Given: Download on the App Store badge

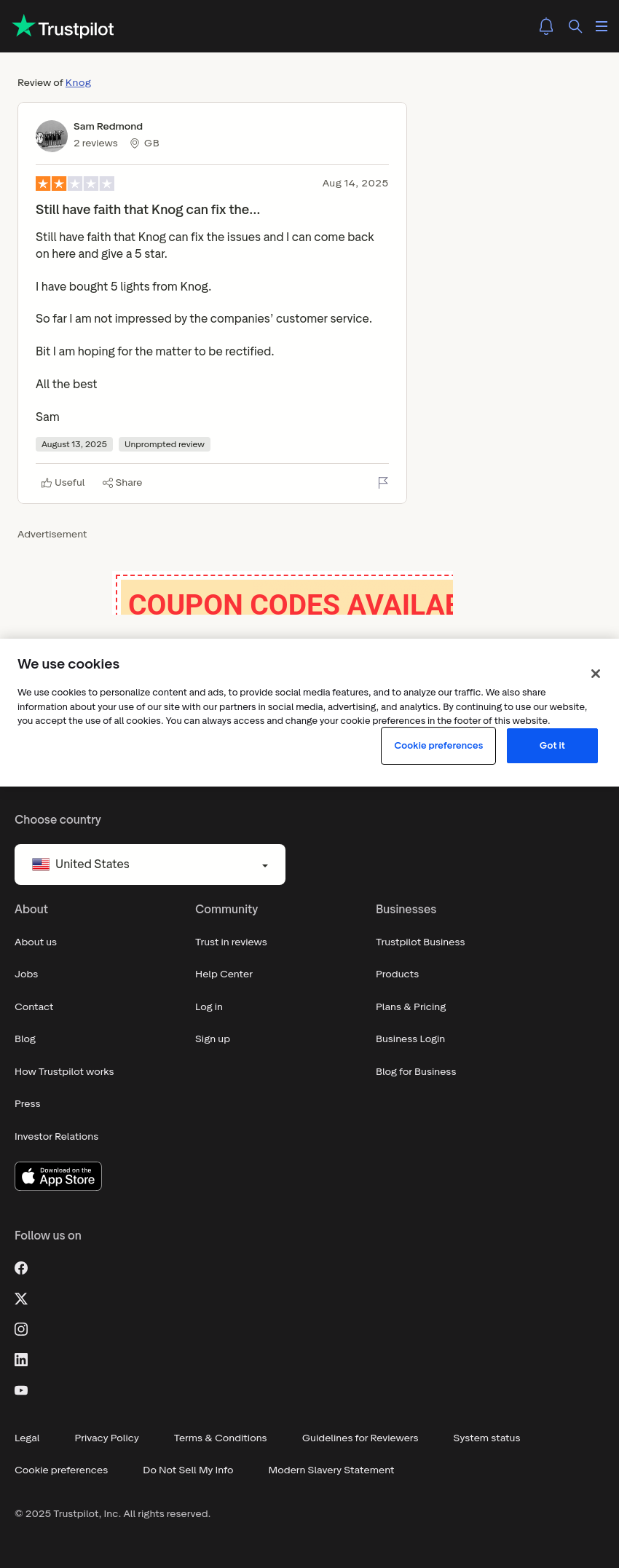Looking at the screenshot, I should click(58, 1176).
